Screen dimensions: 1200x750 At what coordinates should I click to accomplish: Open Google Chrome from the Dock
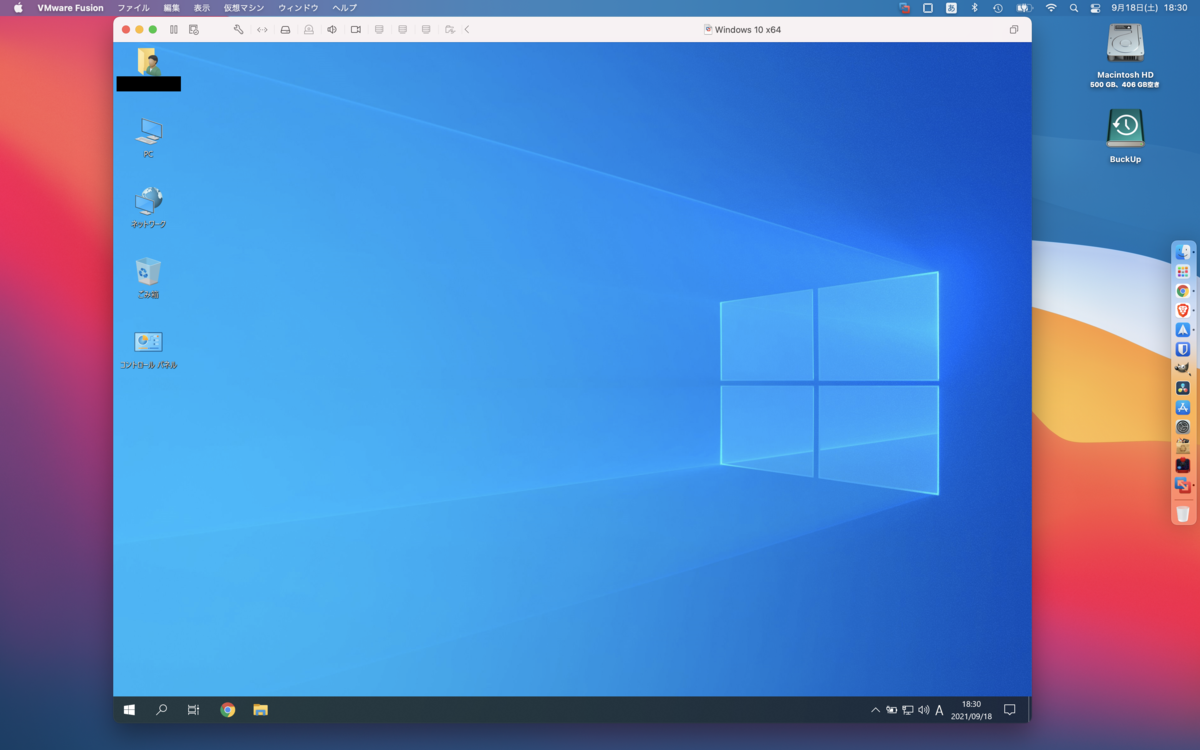(x=1183, y=291)
